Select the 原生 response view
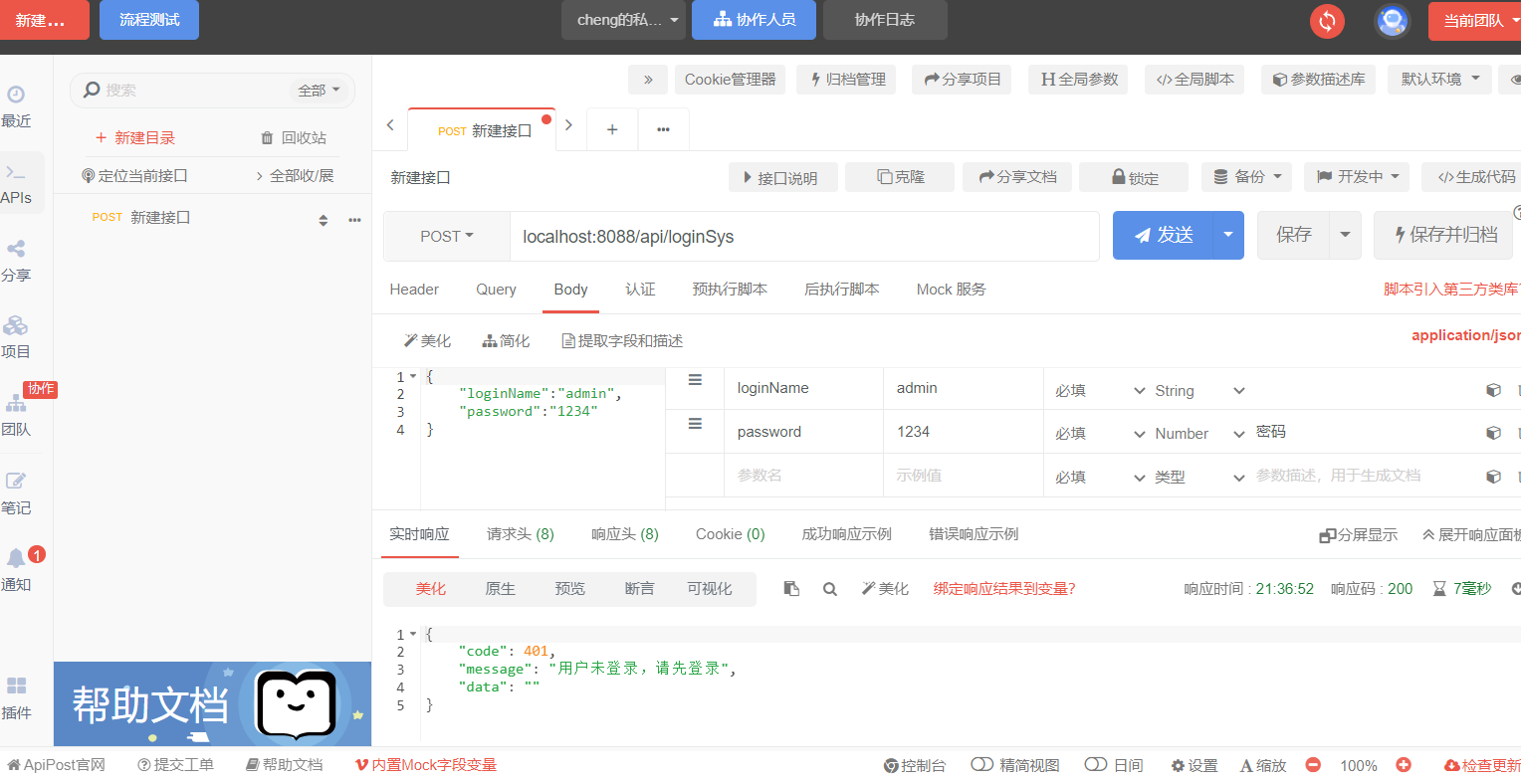 click(x=500, y=589)
